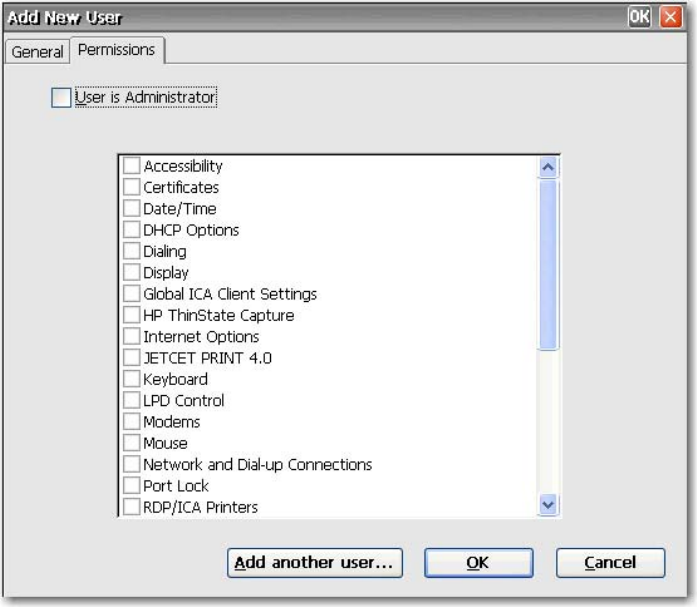The width and height of the screenshot is (697, 607).
Task: Tick the Certificates checkbox
Action: coord(132,187)
